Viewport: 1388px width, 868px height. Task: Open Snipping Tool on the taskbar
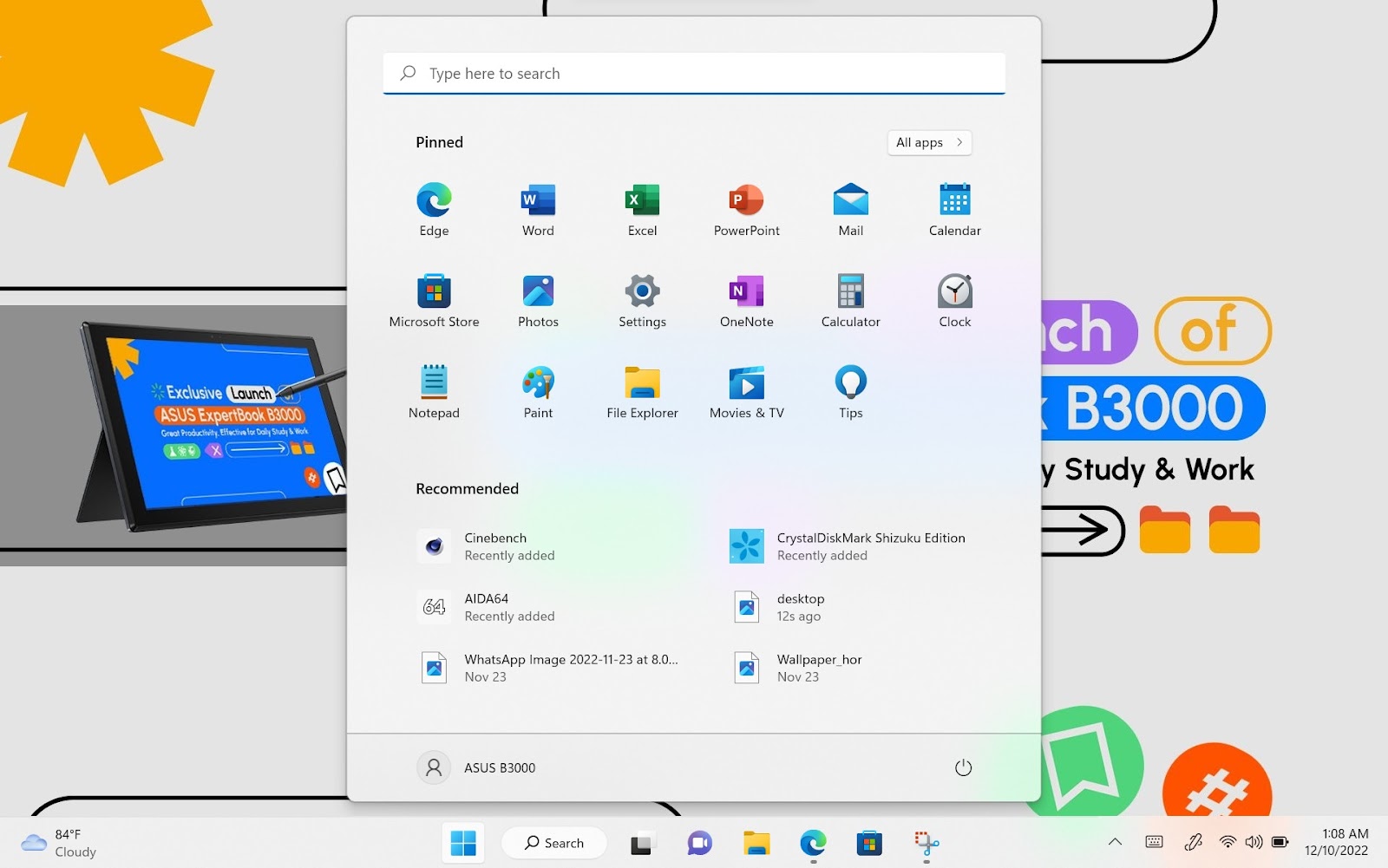(926, 843)
